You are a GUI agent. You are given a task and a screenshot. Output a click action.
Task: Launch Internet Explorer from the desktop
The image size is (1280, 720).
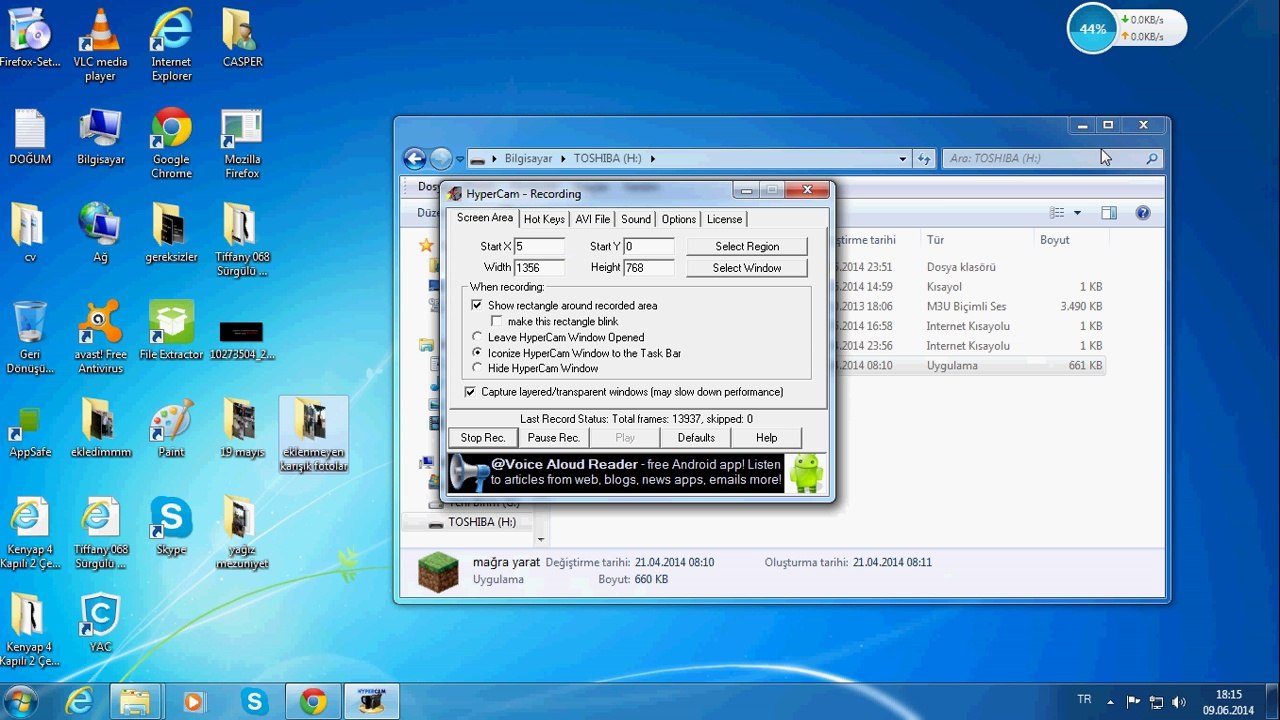pyautogui.click(x=171, y=45)
